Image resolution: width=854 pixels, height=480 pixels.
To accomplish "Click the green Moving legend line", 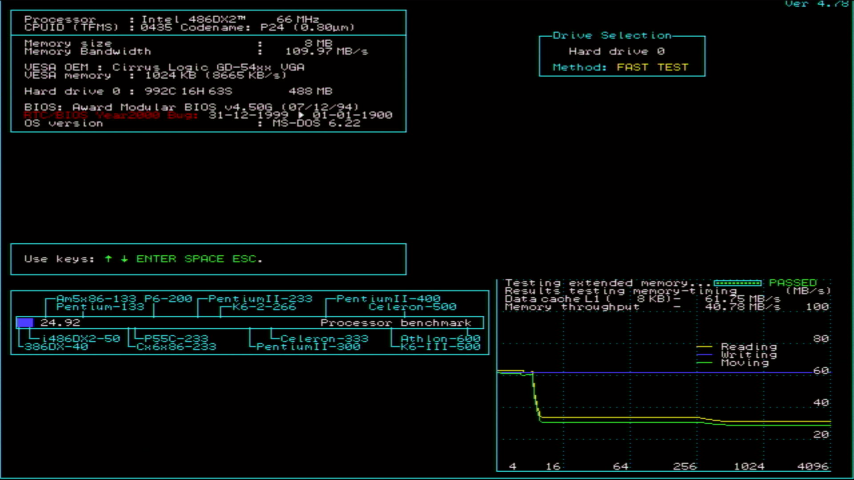I will (x=707, y=363).
